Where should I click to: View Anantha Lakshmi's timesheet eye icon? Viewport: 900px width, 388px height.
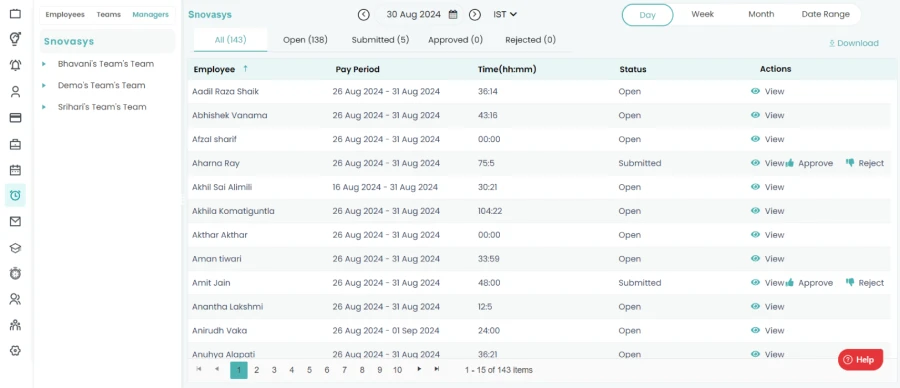pos(755,306)
